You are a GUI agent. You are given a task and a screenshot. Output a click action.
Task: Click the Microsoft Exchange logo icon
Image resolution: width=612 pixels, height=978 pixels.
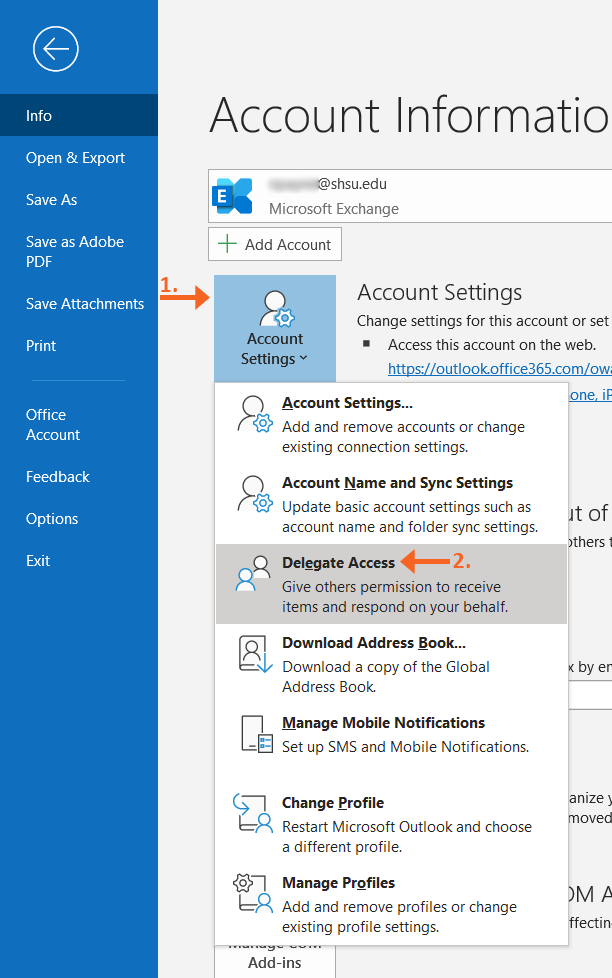[232, 196]
